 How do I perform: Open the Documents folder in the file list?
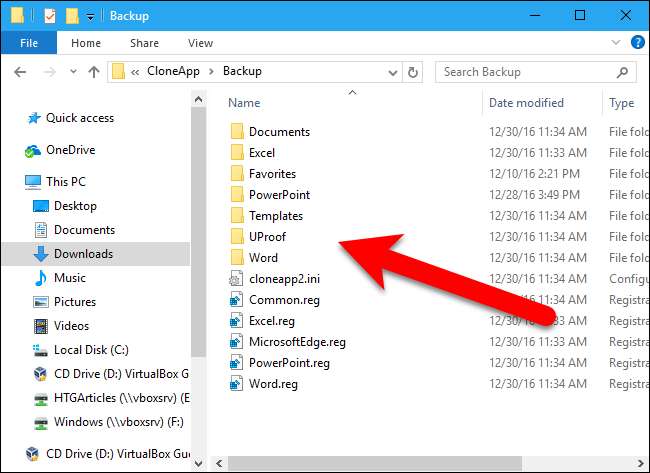pos(279,132)
